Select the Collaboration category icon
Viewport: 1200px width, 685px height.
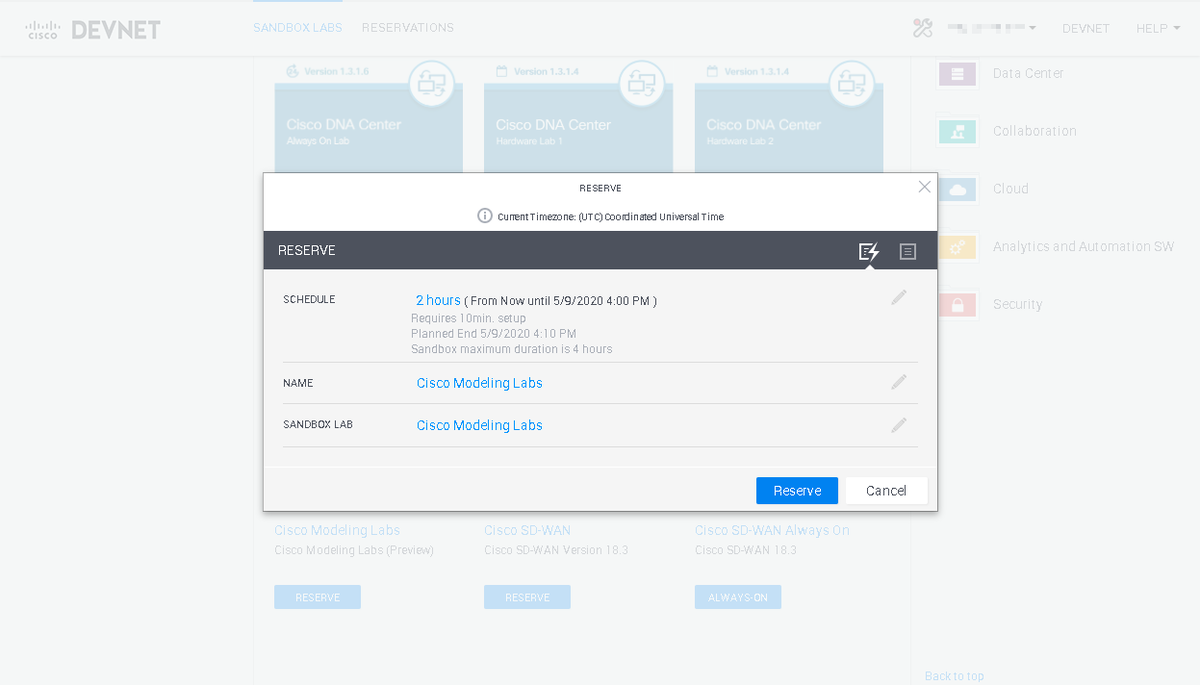[x=957, y=131]
